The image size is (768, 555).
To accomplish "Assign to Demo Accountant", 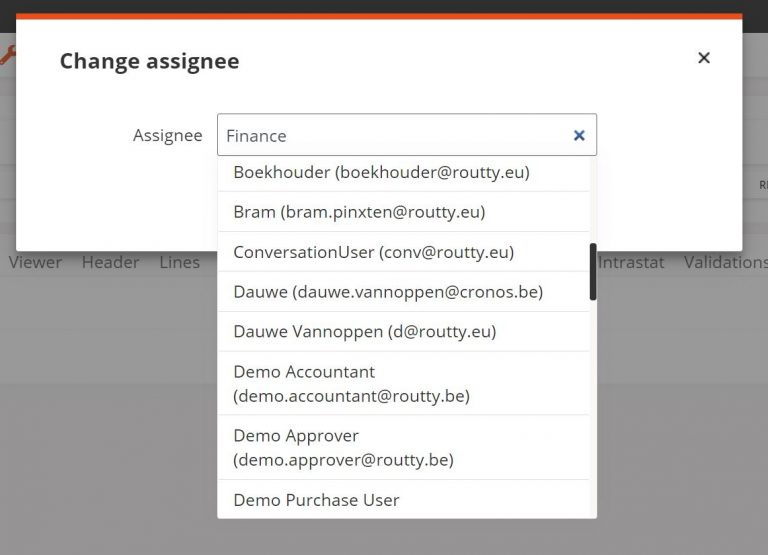I will (x=351, y=384).
